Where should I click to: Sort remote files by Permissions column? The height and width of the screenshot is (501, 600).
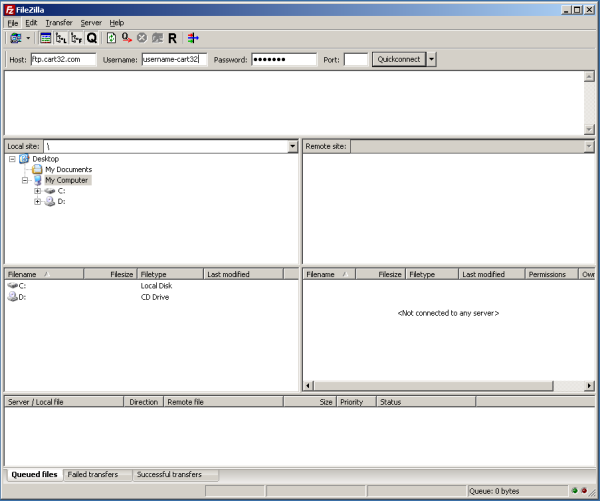pos(551,274)
